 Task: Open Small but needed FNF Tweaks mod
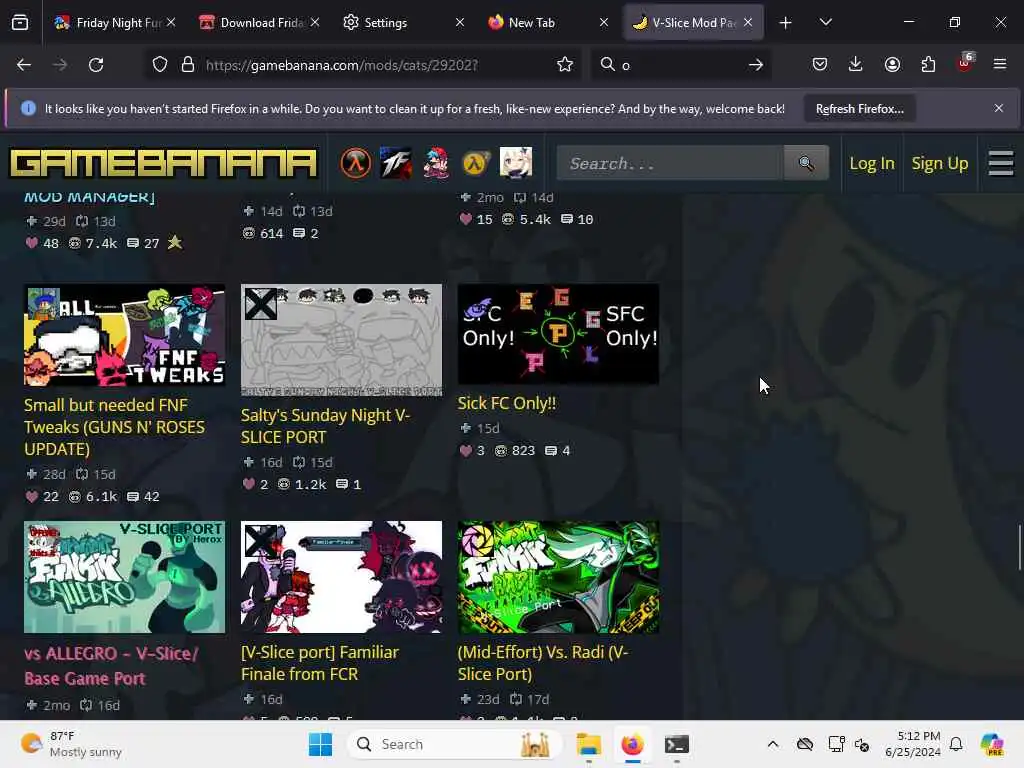pos(114,427)
